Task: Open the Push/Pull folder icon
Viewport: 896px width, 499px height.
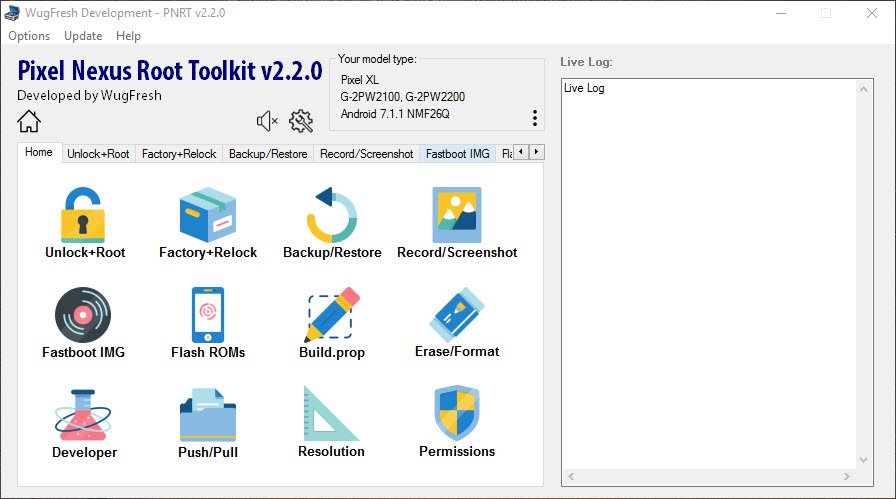Action: [x=208, y=415]
